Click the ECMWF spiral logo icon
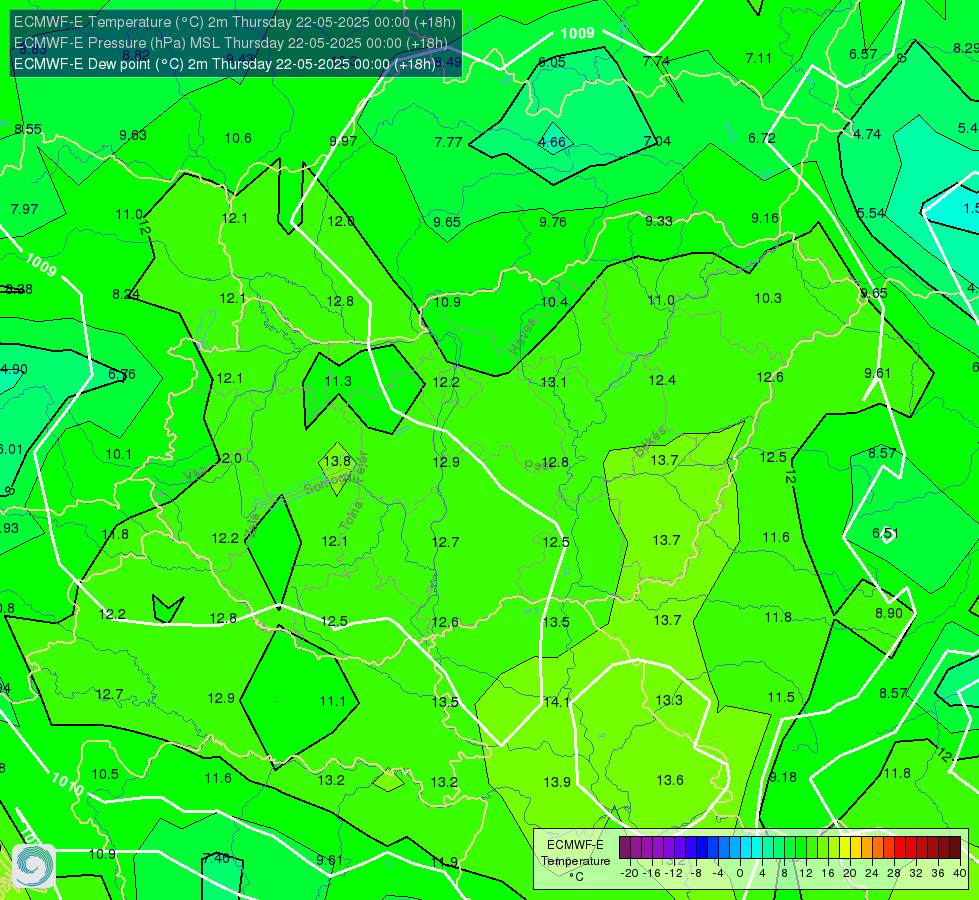The width and height of the screenshot is (979, 900). pos(34,866)
